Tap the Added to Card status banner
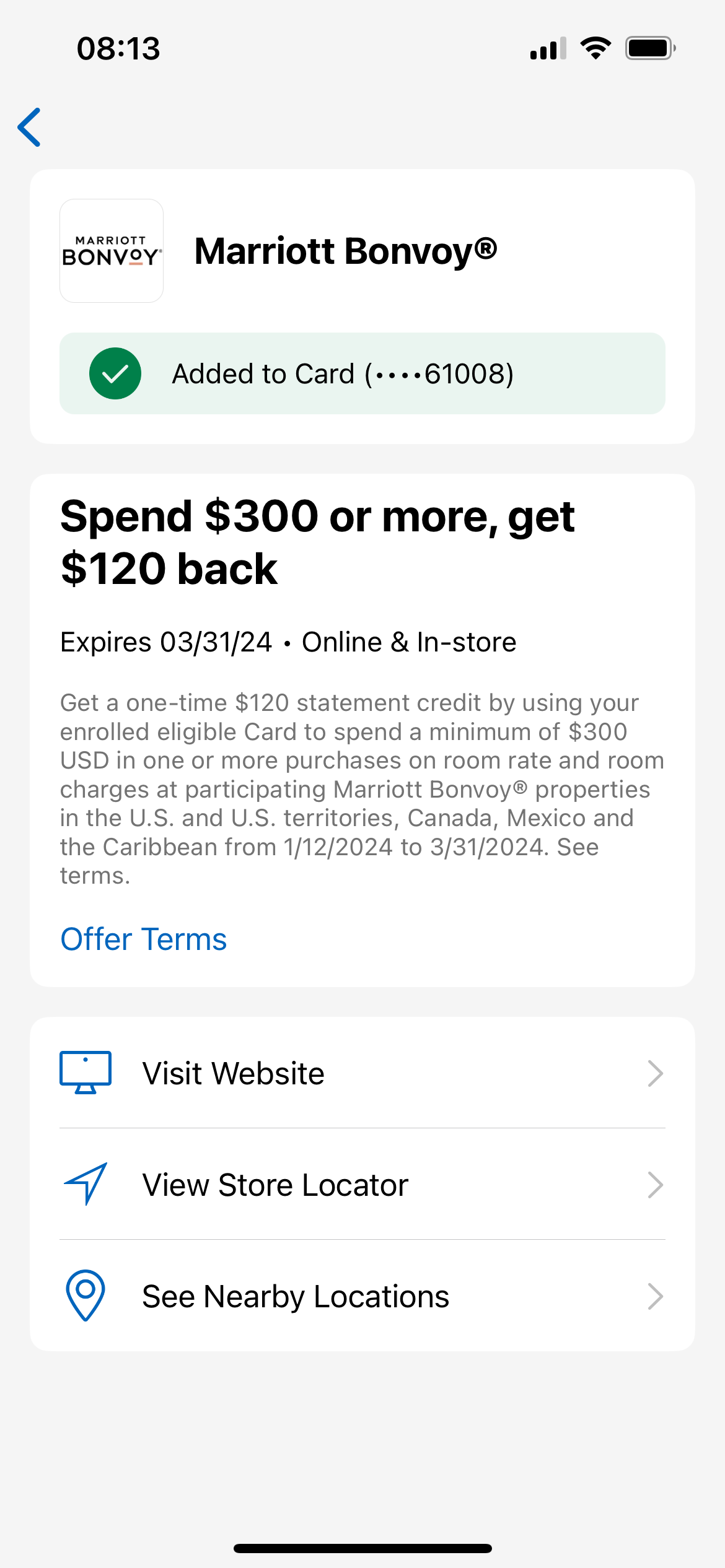Image resolution: width=725 pixels, height=1568 pixels. click(362, 373)
